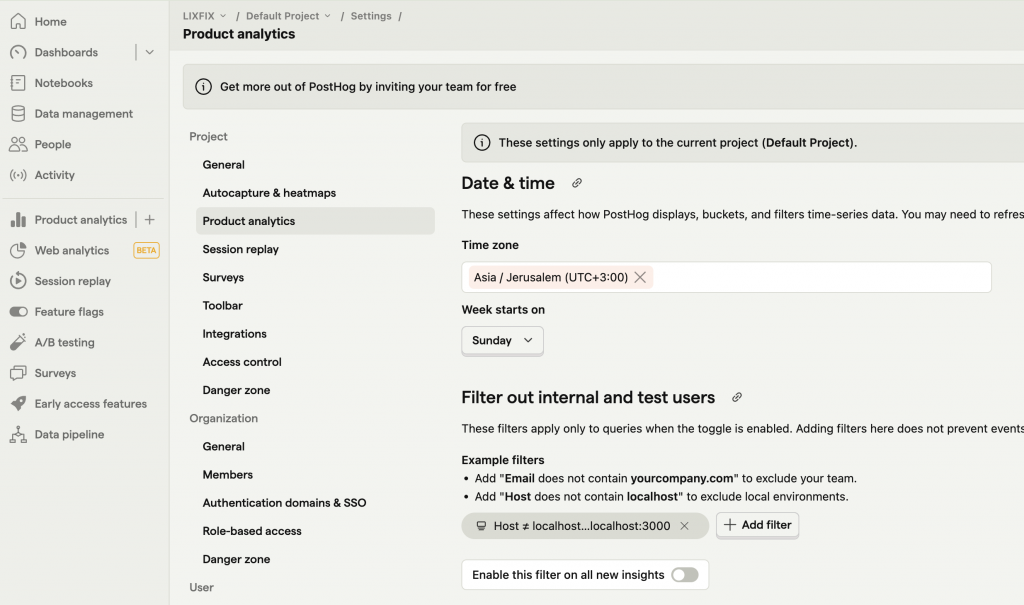Select Product analytics in settings menu
This screenshot has height=605, width=1024.
tap(315, 221)
